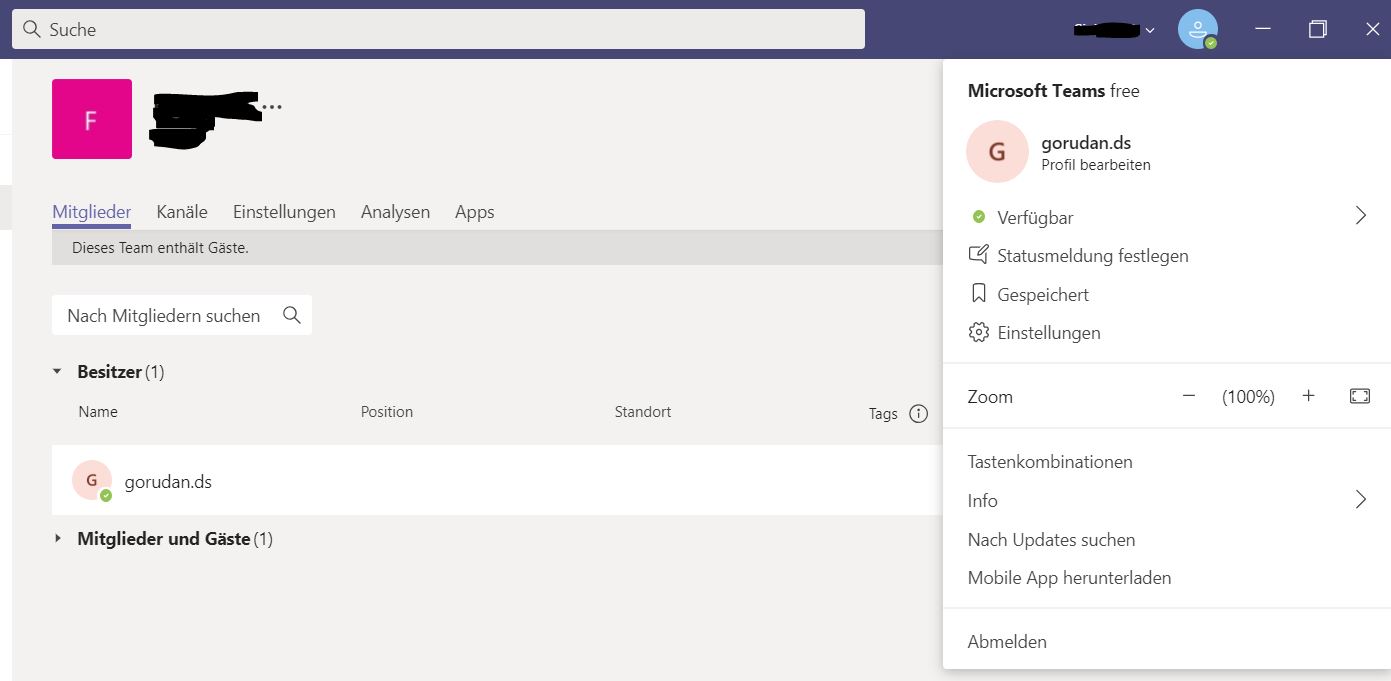Click Profil bearbeiten link
1391x681 pixels.
point(1096,165)
